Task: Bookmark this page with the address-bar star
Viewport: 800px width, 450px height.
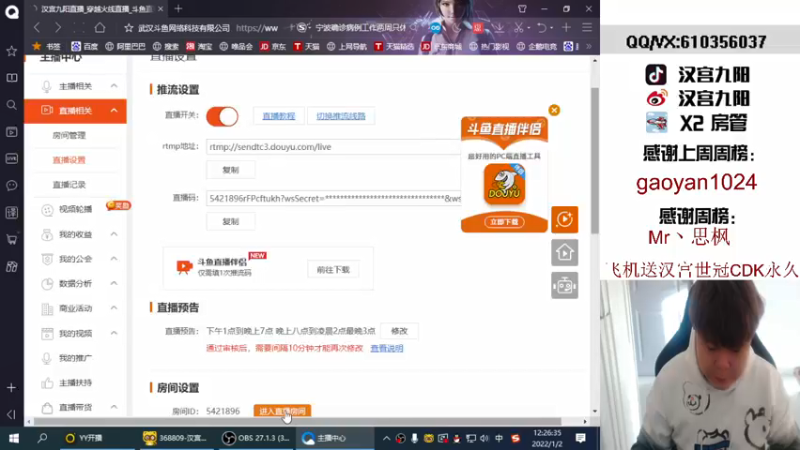Action: point(129,28)
